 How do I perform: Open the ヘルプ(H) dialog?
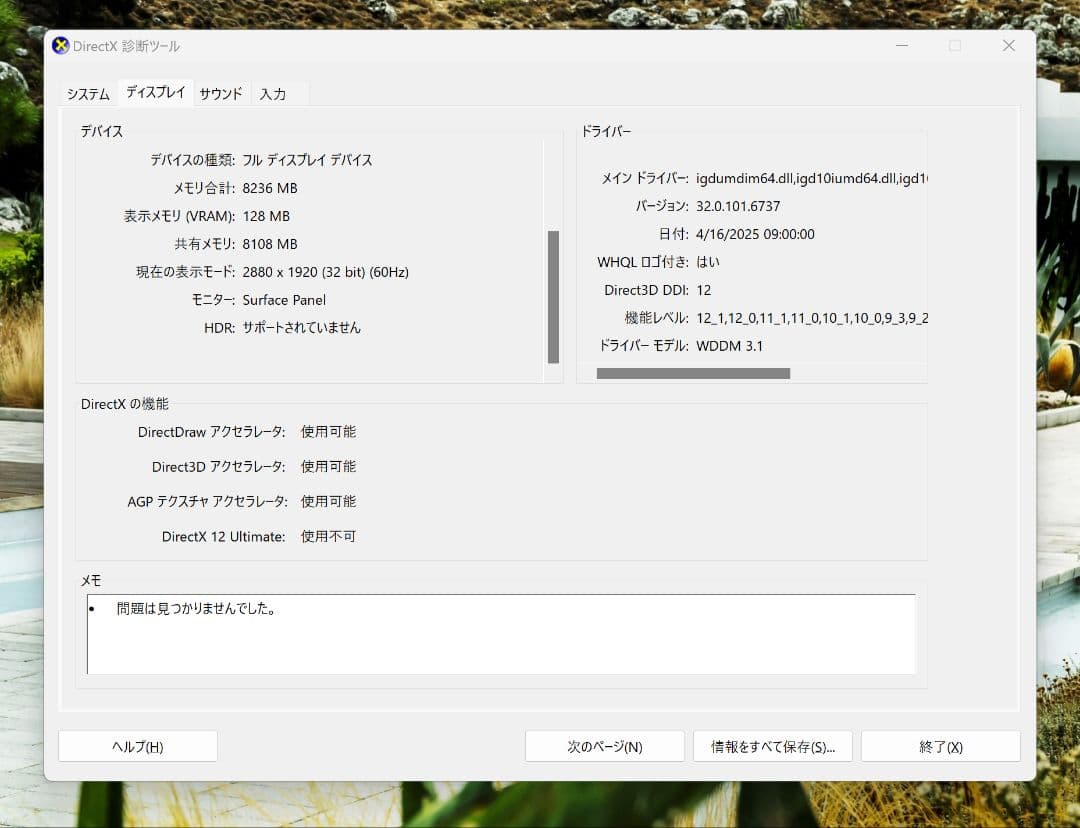(x=138, y=745)
